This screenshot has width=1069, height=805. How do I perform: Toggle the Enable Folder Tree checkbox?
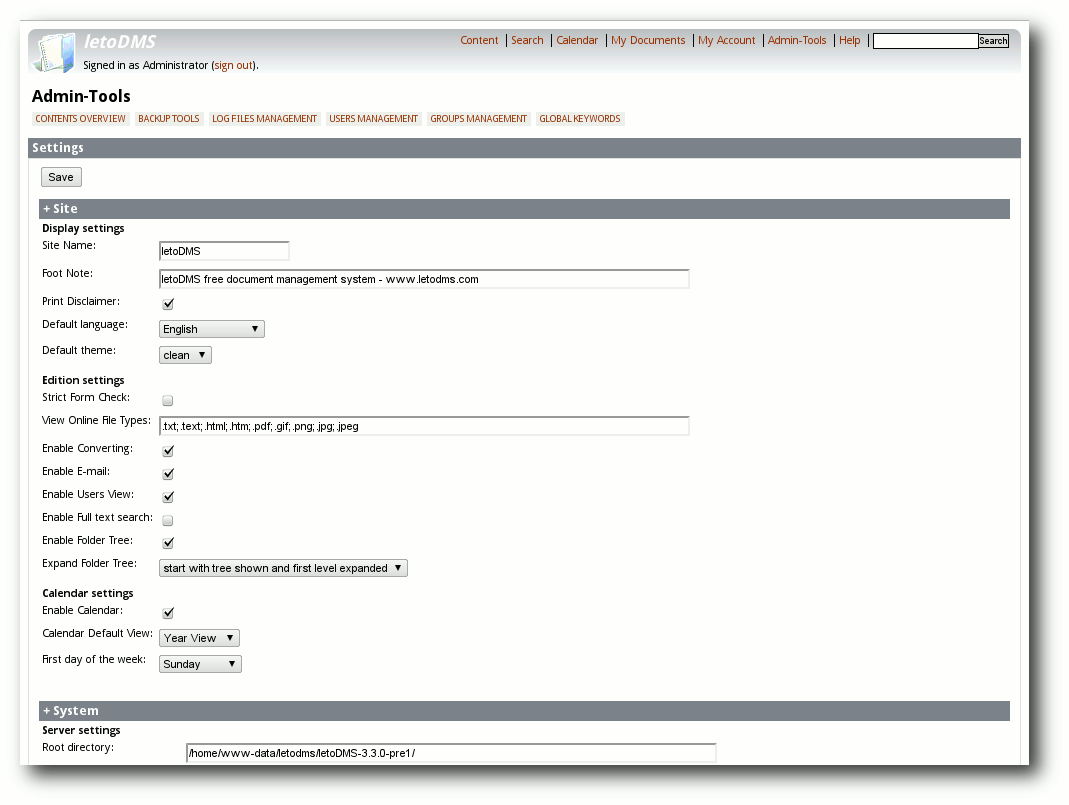click(x=168, y=543)
